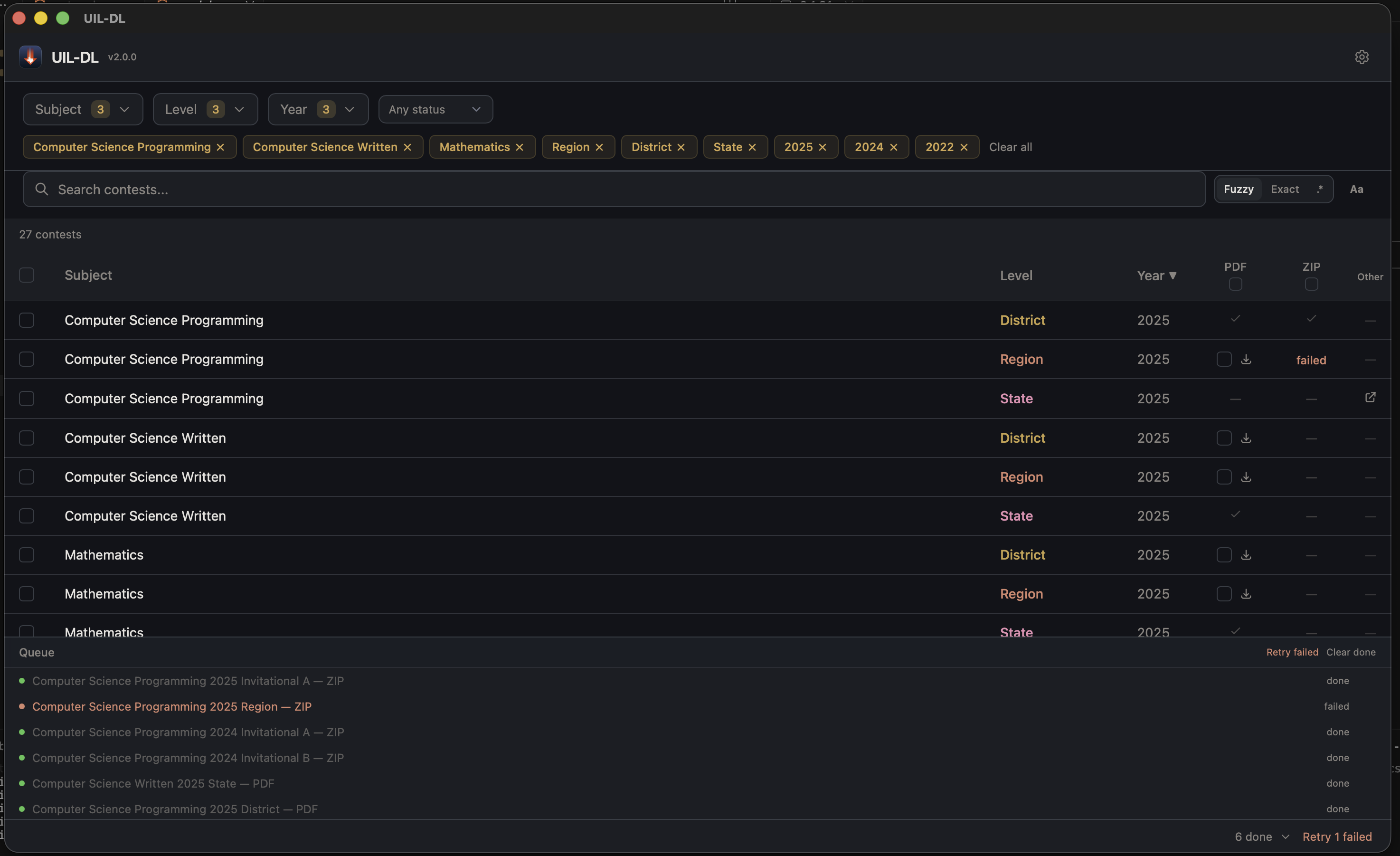Expand the 6 done queue chevron

click(1285, 837)
